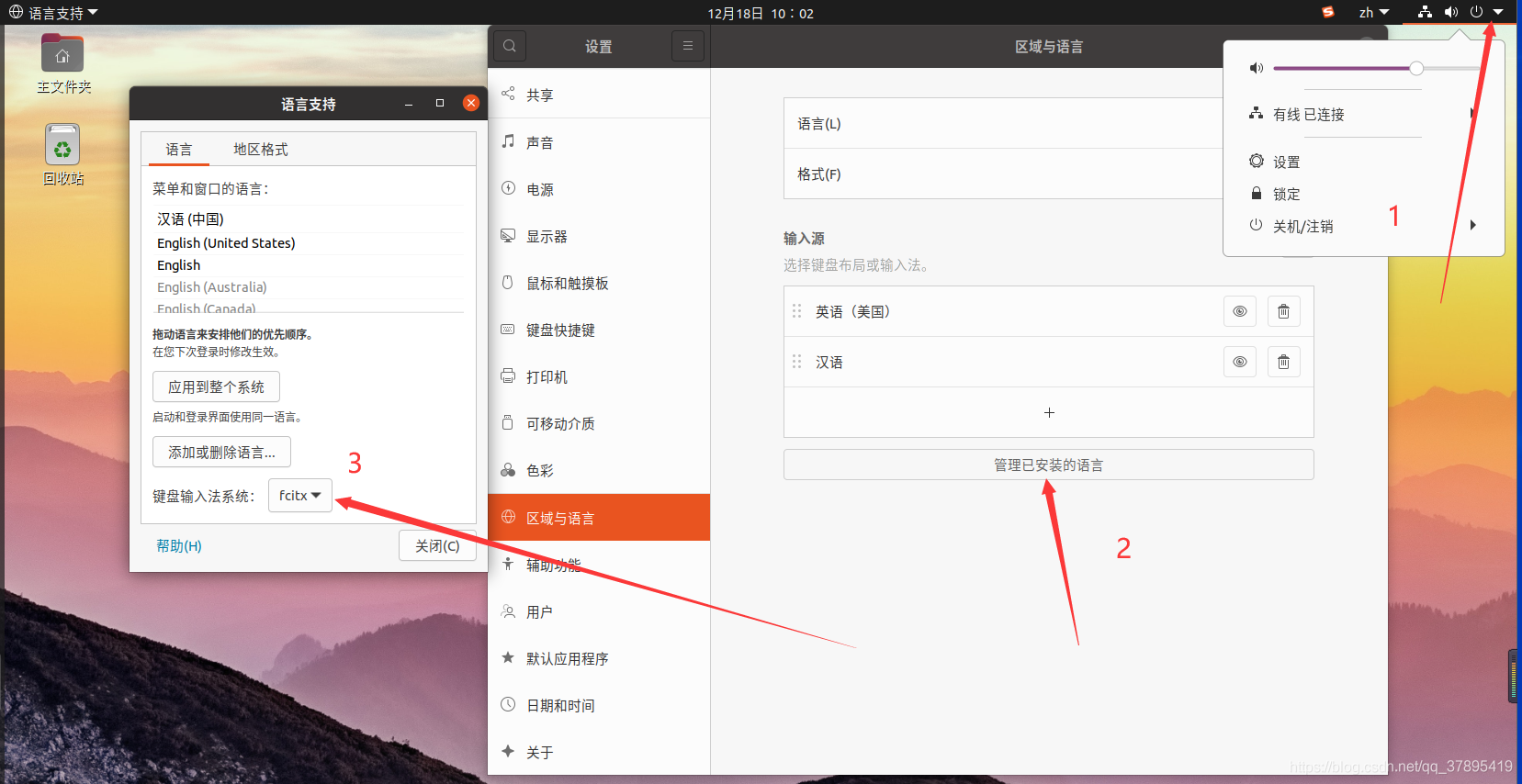
Task: Select the 汉语 input source row
Action: (1049, 362)
